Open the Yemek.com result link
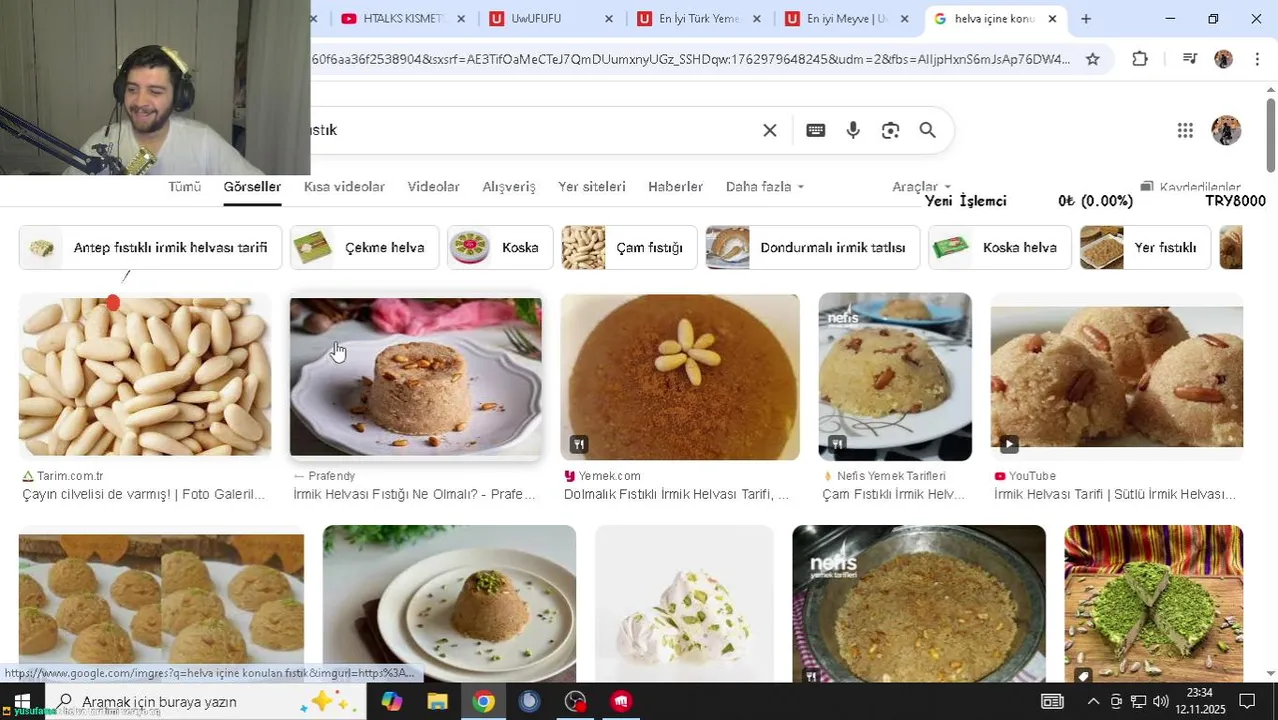 [x=676, y=494]
